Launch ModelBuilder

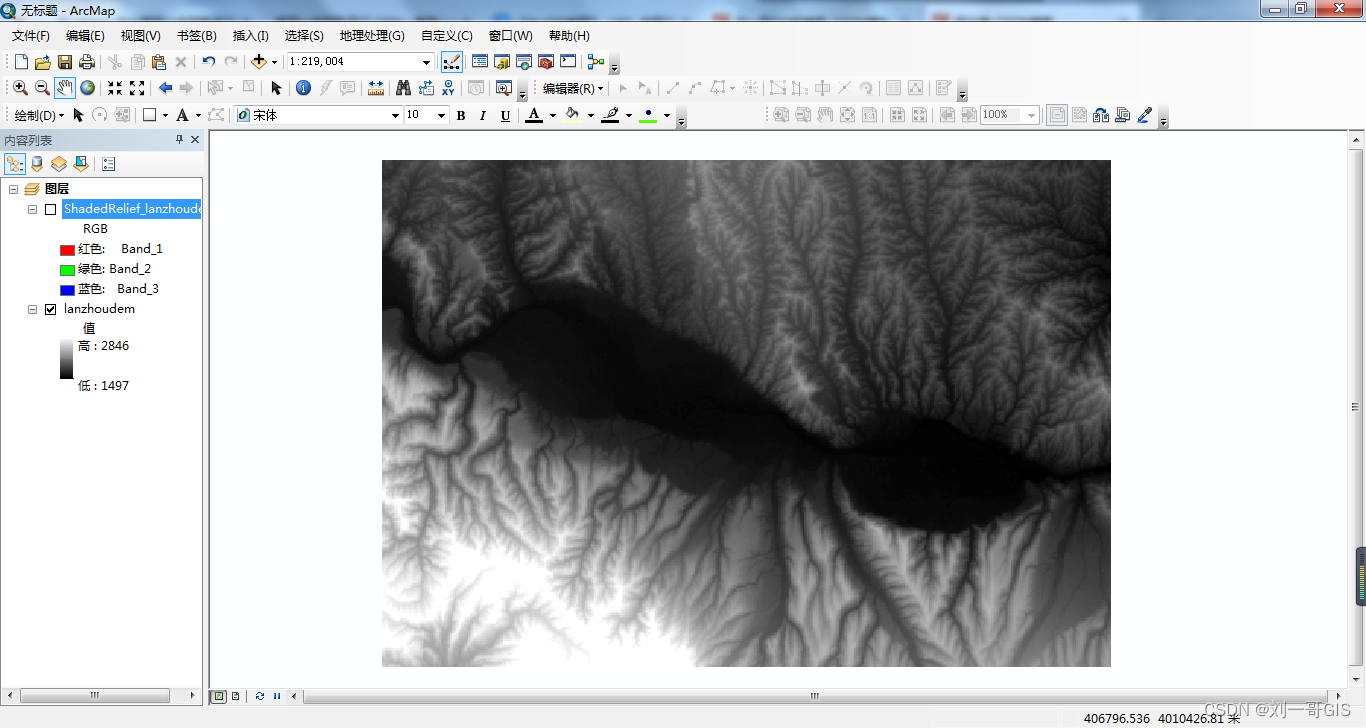pyautogui.click(x=596, y=62)
